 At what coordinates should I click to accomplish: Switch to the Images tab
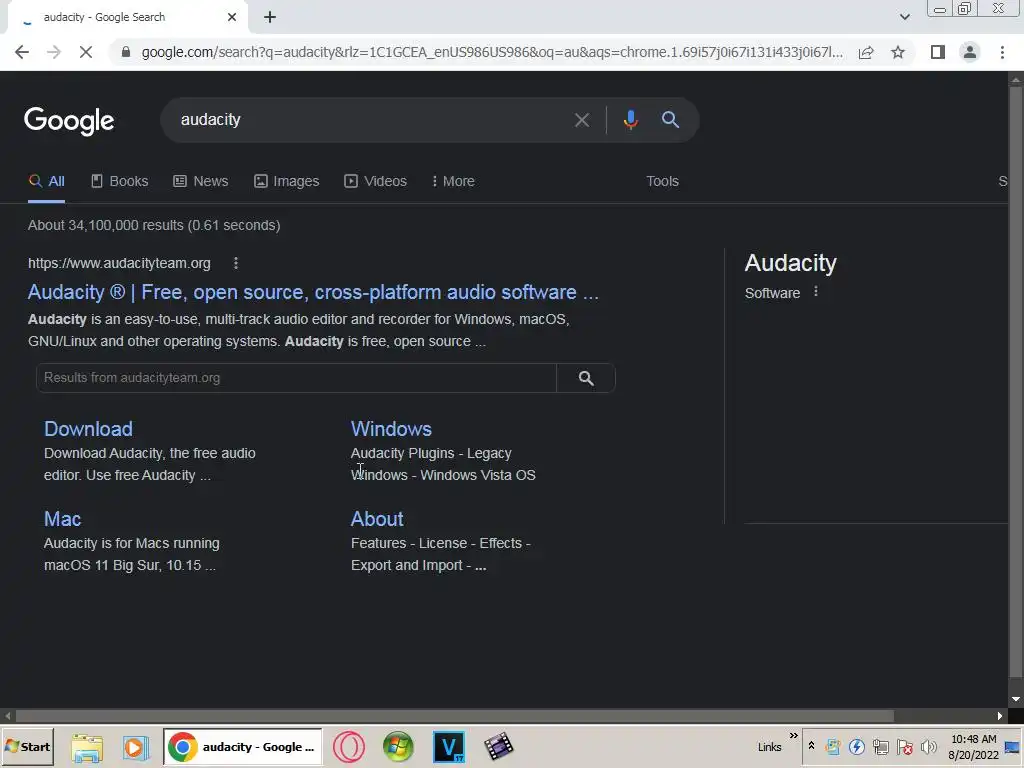pyautogui.click(x=287, y=182)
